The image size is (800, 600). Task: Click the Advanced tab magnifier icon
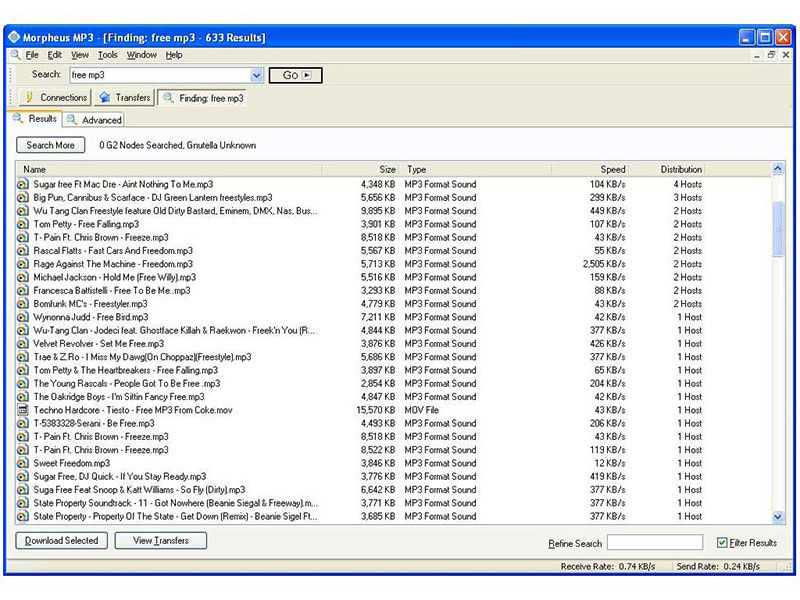(72, 120)
